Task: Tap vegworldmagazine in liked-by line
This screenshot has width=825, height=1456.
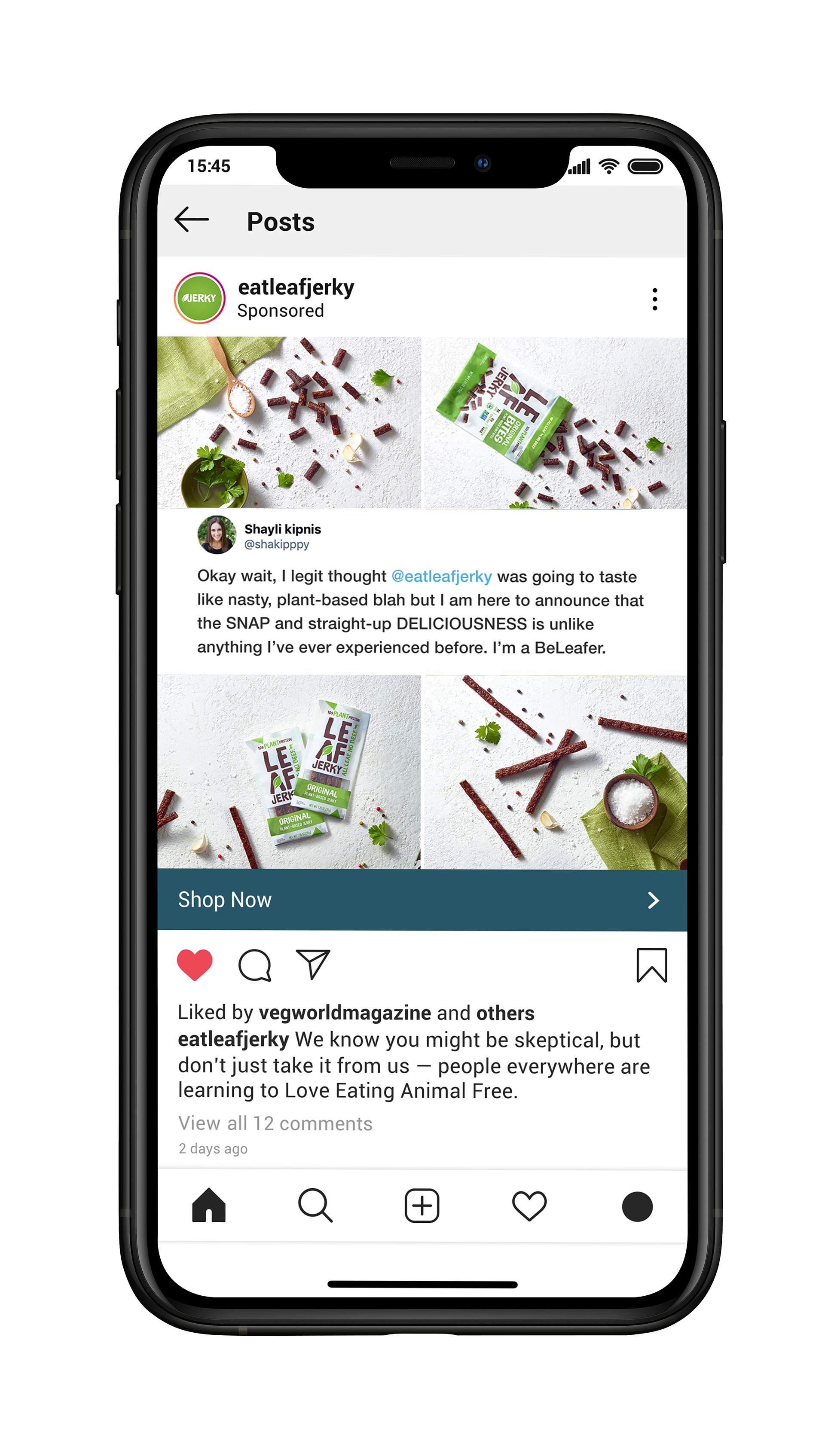Action: (345, 1012)
